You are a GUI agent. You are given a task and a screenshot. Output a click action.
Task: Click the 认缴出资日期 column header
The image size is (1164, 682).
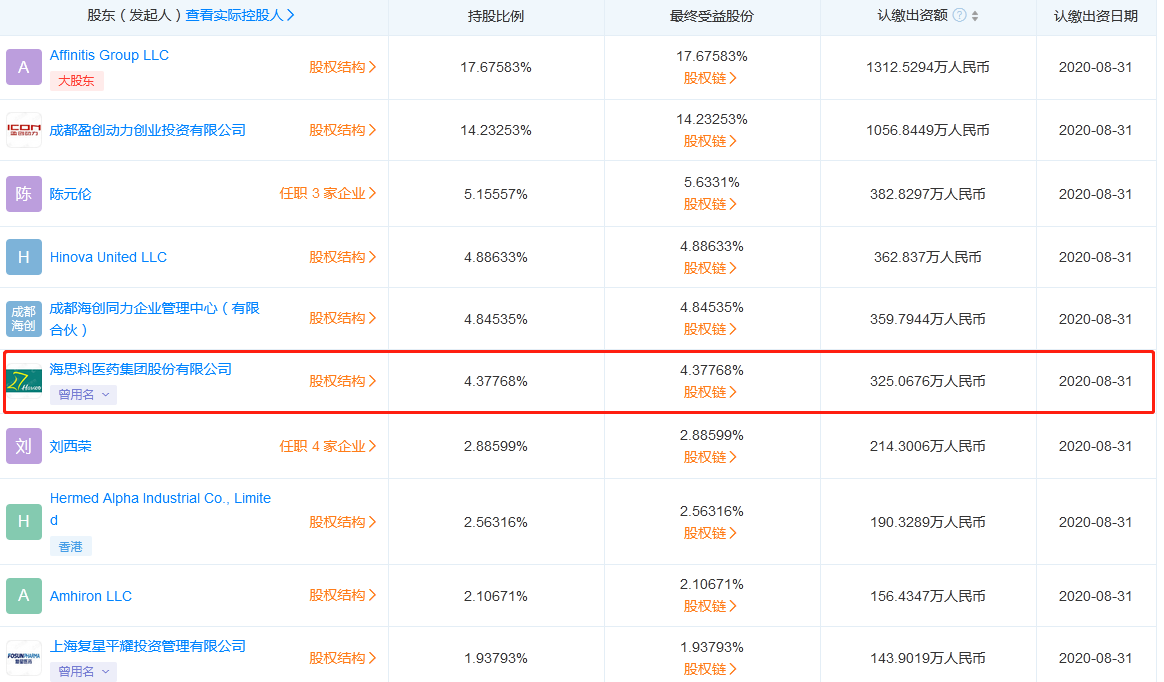click(x=1096, y=16)
